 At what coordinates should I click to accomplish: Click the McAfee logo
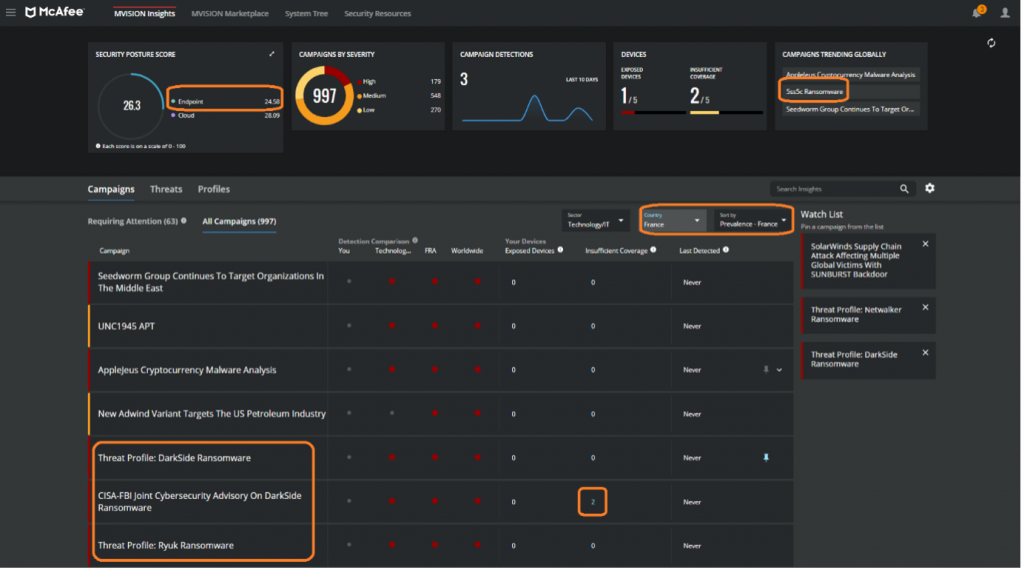click(x=55, y=12)
